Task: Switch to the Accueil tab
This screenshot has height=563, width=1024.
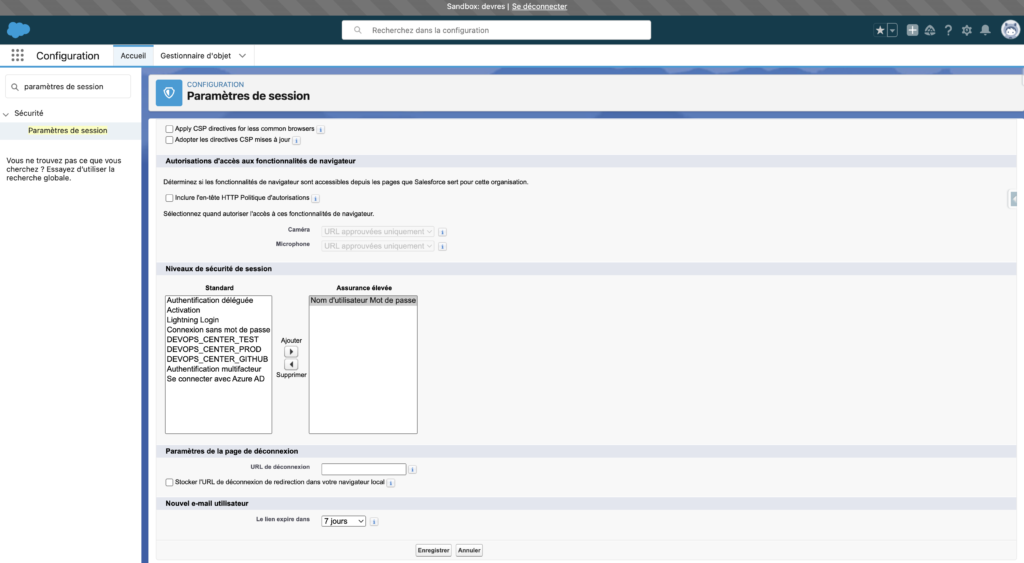Action: tap(133, 56)
